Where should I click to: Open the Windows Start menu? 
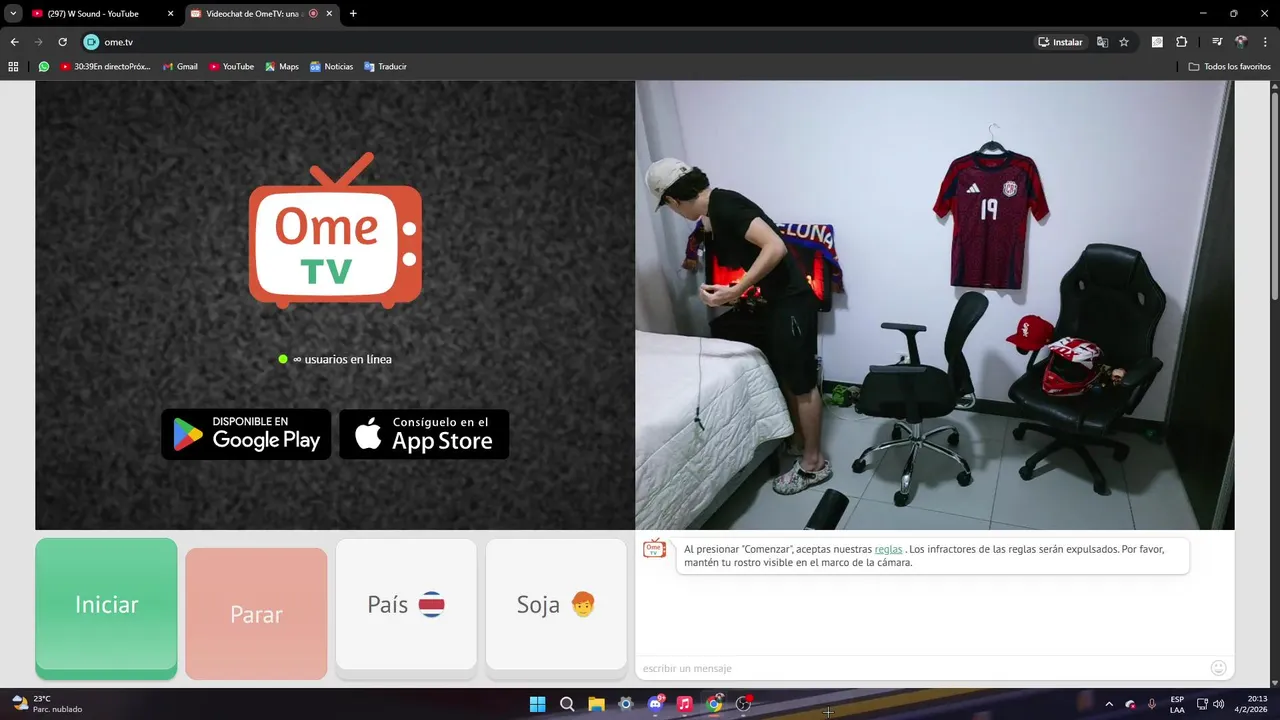(537, 704)
